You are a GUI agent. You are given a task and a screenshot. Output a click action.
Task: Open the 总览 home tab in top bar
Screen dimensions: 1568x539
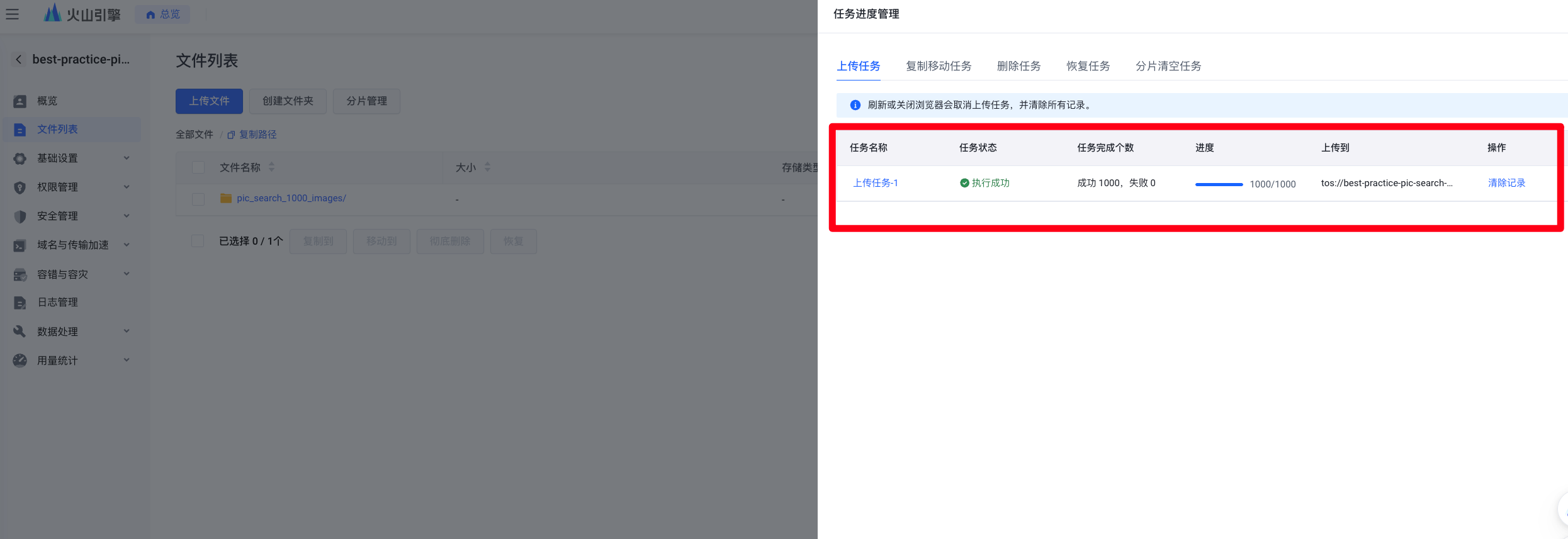click(x=163, y=14)
